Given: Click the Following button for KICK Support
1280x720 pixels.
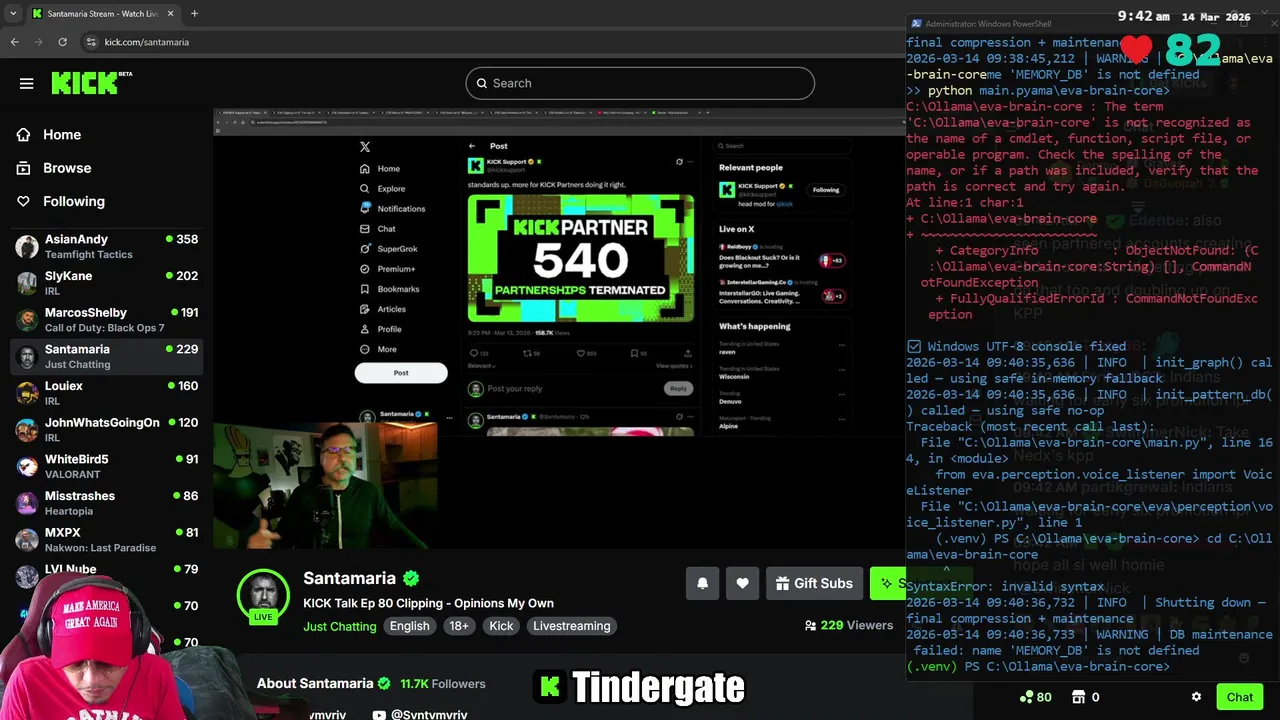Looking at the screenshot, I should (x=826, y=190).
